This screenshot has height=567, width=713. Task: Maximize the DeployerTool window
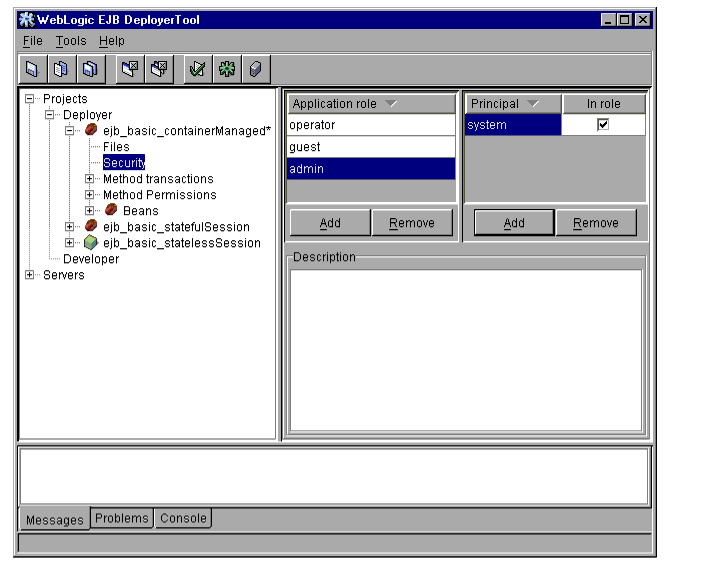click(625, 20)
